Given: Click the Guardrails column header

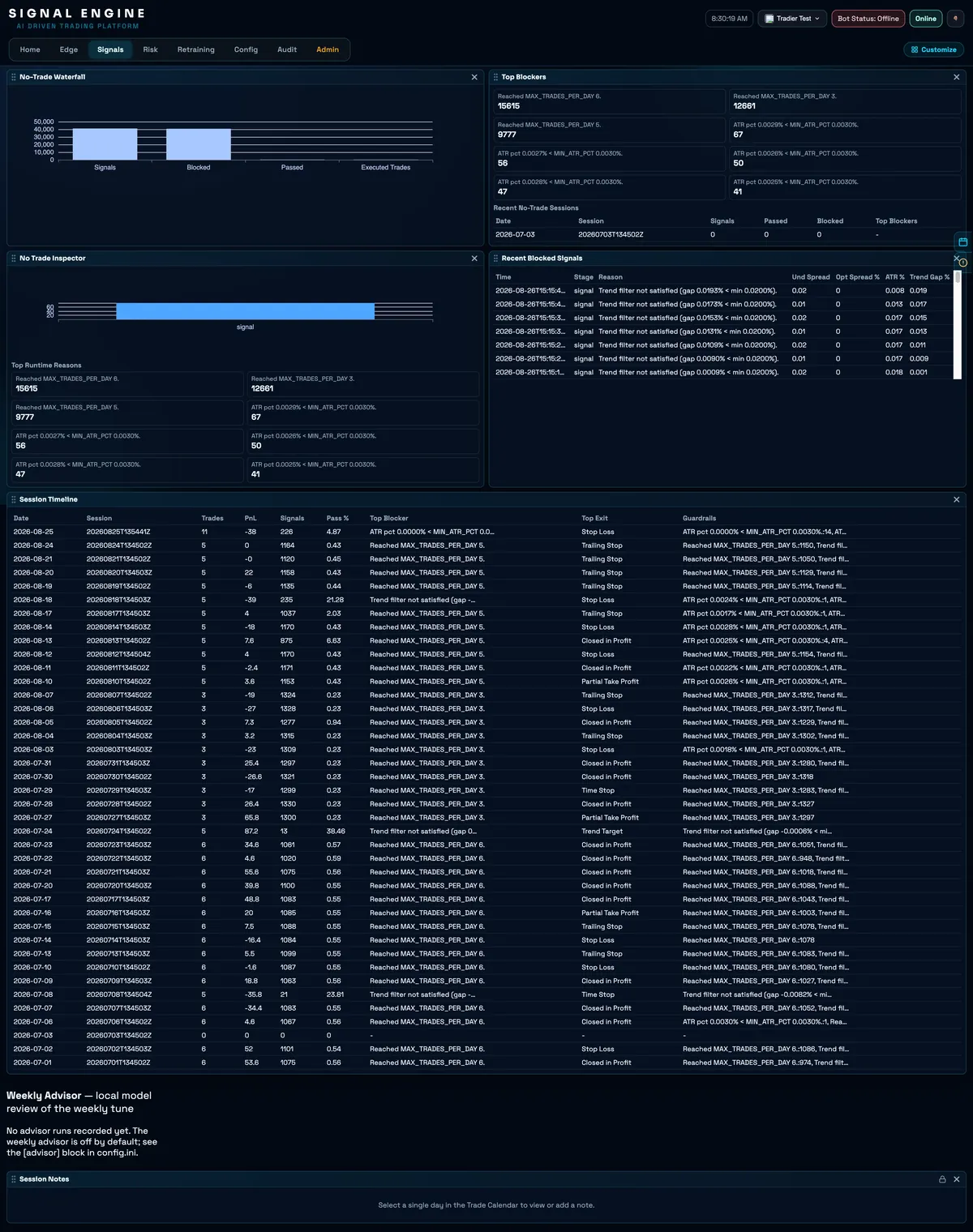Looking at the screenshot, I should click(699, 519).
